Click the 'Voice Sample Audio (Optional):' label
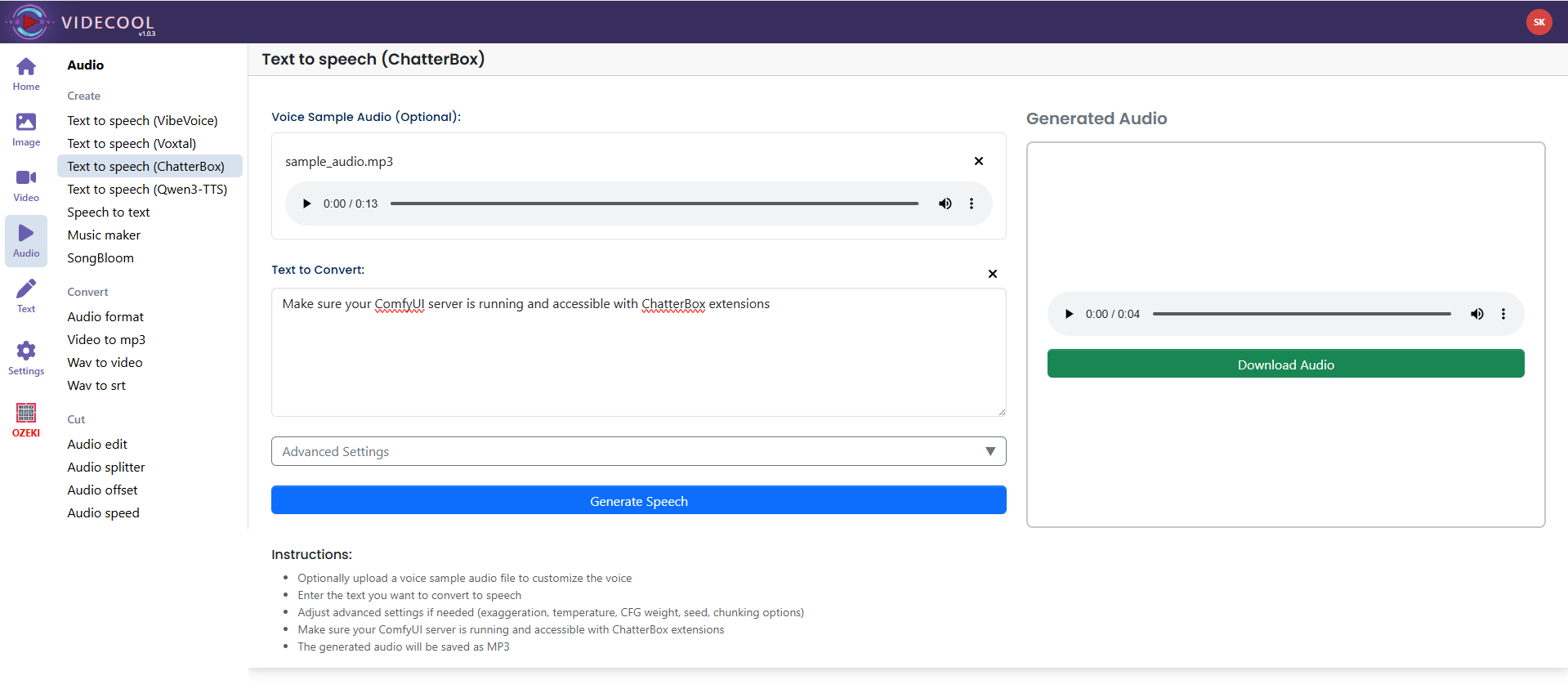 [366, 117]
